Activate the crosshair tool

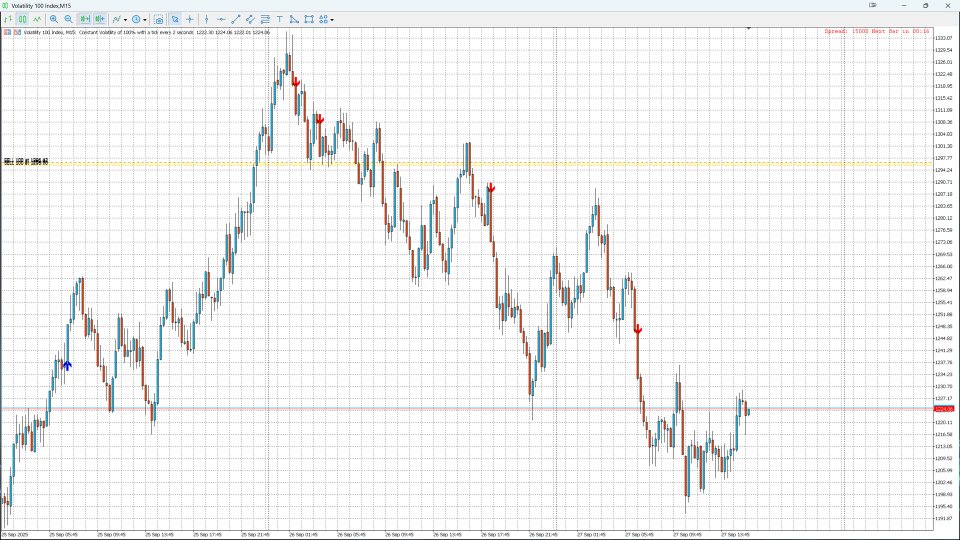point(190,19)
